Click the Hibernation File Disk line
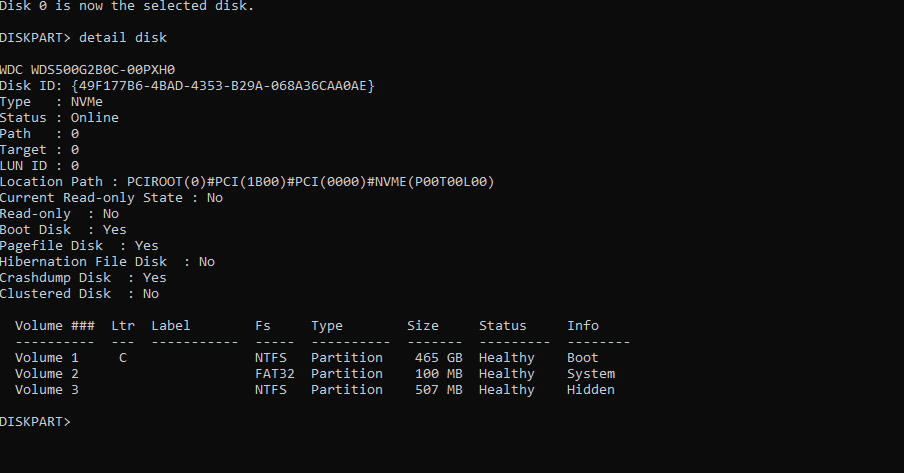The width and height of the screenshot is (904, 473). click(x=107, y=261)
